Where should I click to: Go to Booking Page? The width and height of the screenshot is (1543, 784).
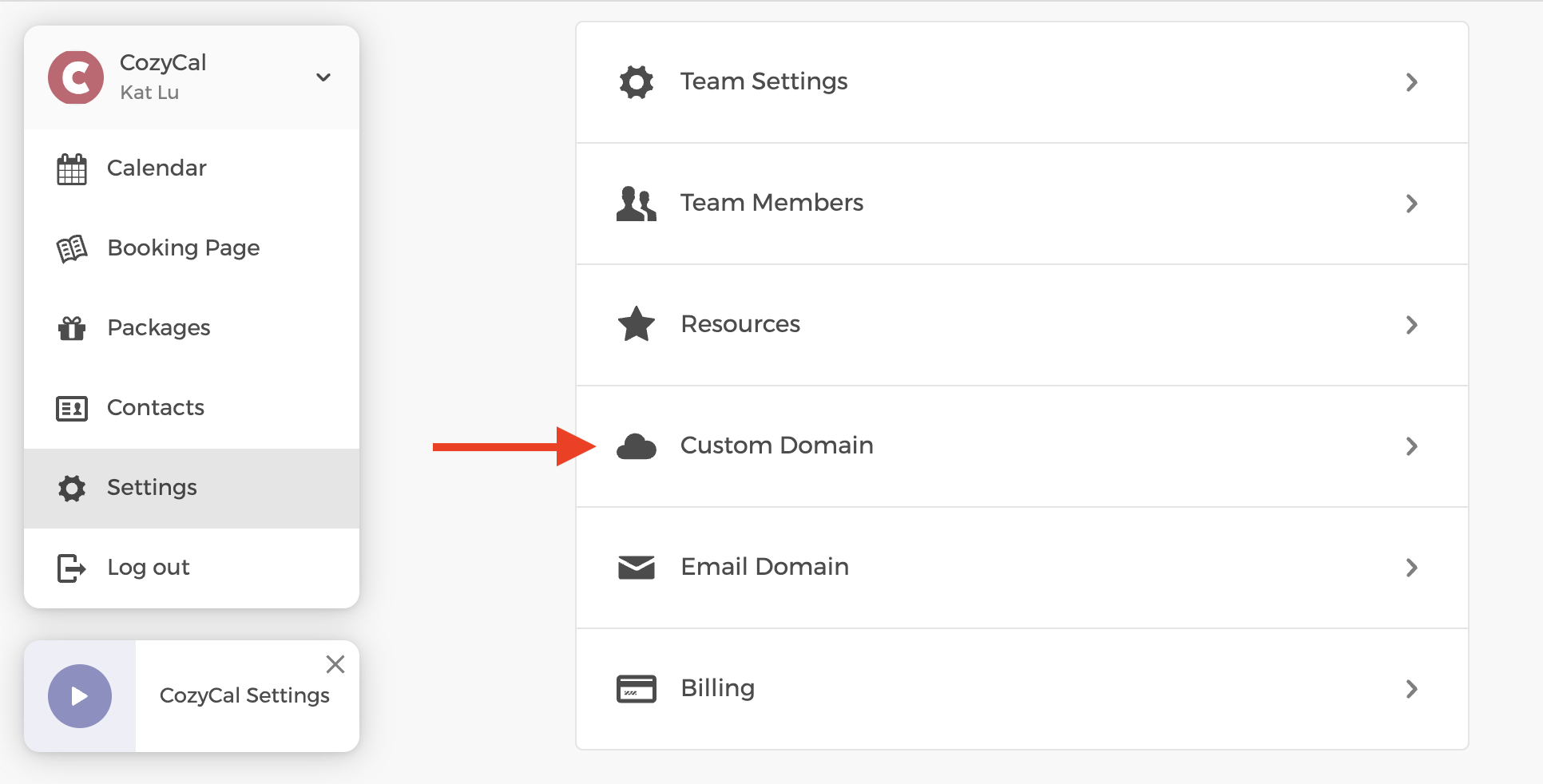[192, 248]
